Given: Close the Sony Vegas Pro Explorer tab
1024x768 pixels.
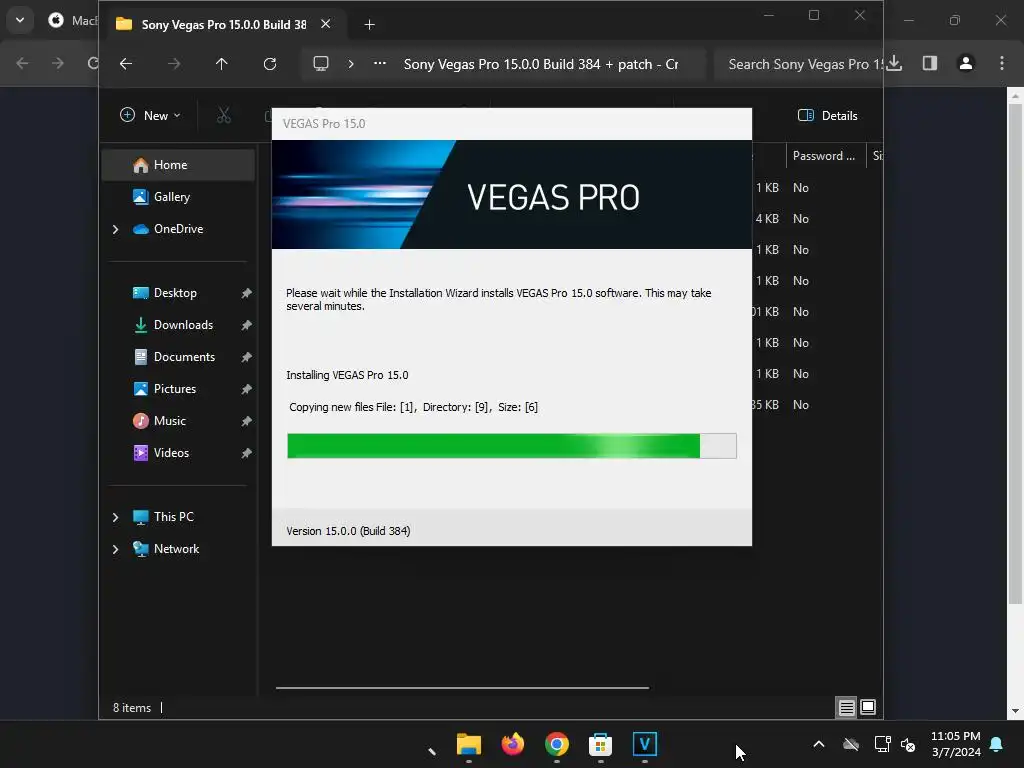Looking at the screenshot, I should 325,24.
